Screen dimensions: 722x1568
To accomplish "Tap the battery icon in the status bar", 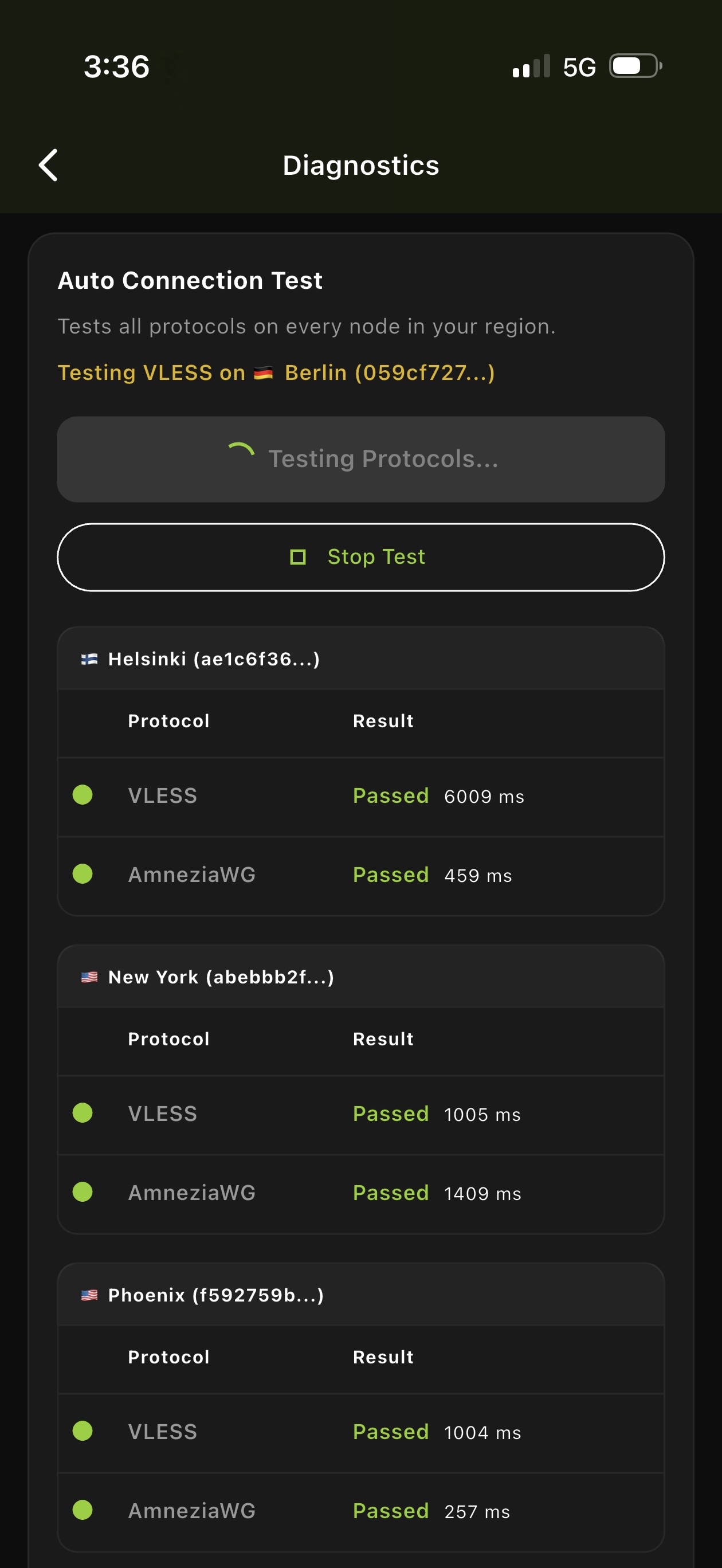I will pyautogui.click(x=634, y=67).
